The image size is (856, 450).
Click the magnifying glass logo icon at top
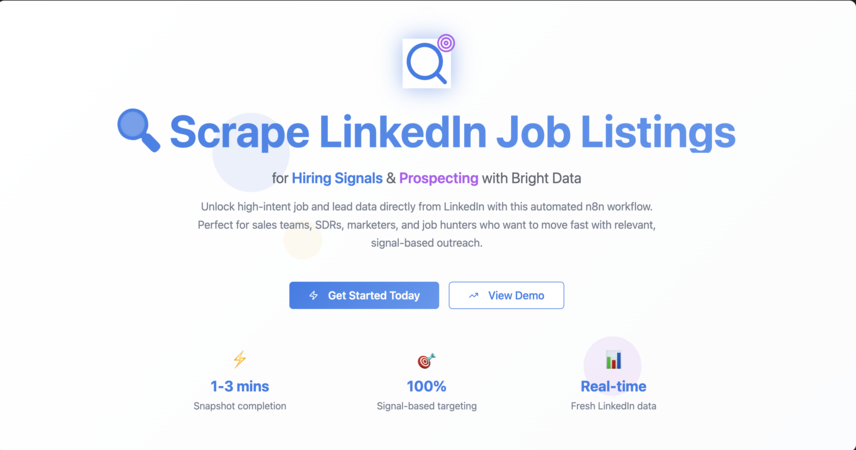(x=426, y=63)
